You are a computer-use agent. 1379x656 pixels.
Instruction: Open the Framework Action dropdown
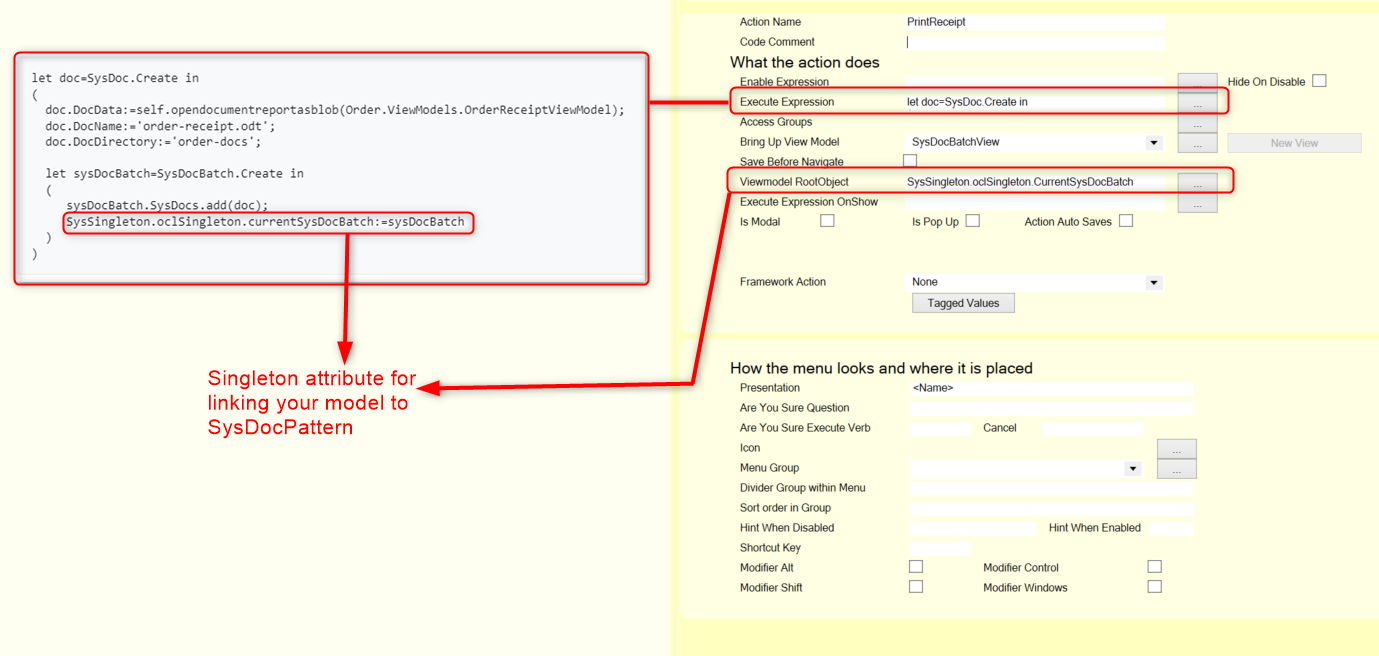coord(1153,283)
